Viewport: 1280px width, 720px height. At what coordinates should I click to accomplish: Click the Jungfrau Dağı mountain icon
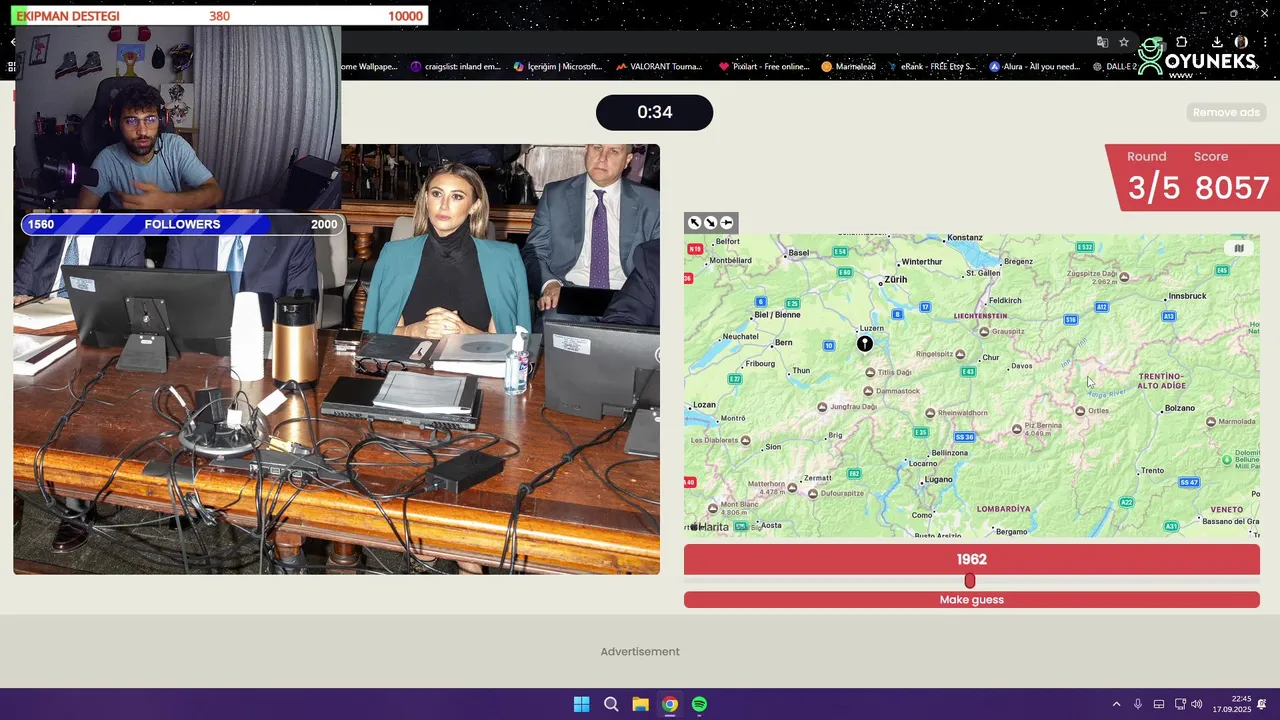[x=822, y=407]
